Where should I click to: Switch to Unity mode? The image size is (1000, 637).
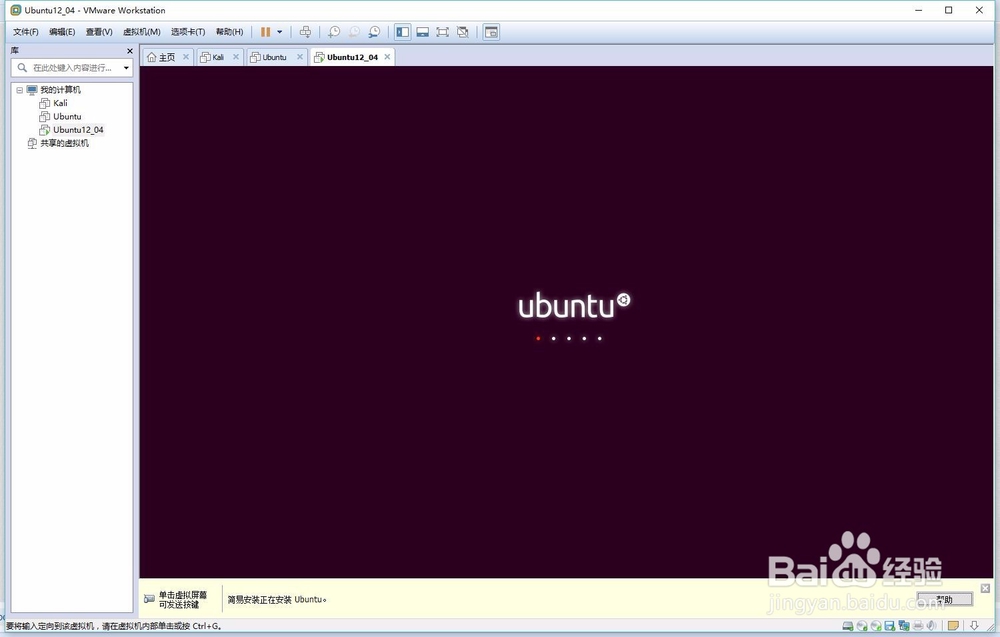pyautogui.click(x=463, y=32)
